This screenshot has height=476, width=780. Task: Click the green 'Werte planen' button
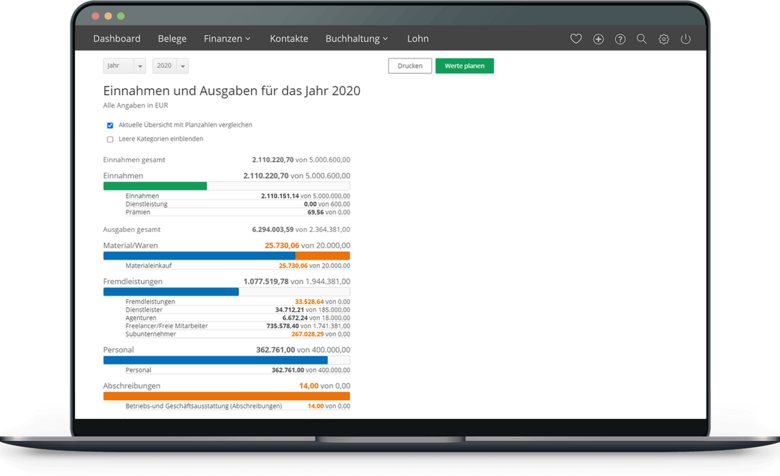tap(464, 66)
